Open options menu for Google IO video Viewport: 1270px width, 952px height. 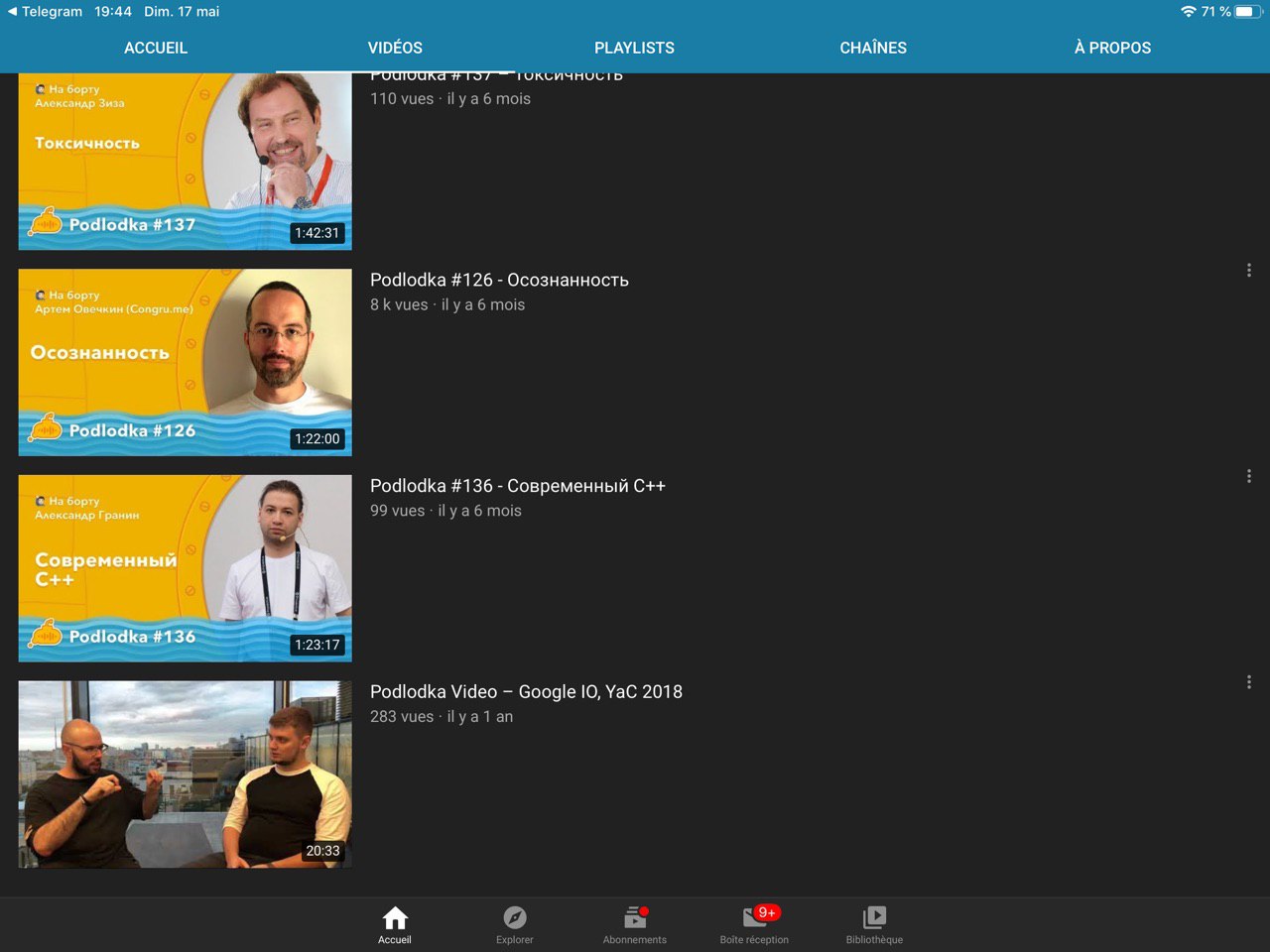[1248, 682]
